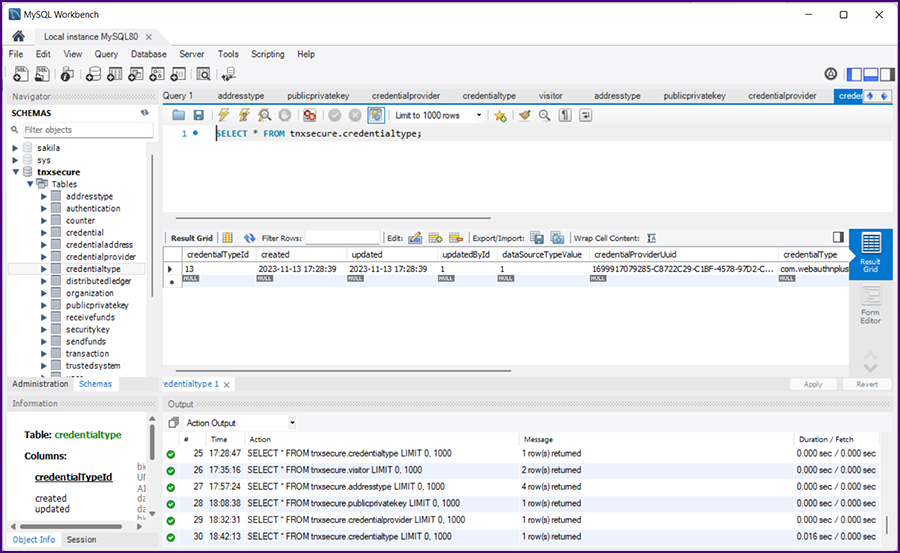The width and height of the screenshot is (900, 553).
Task: Open the Database menu
Action: click(149, 54)
